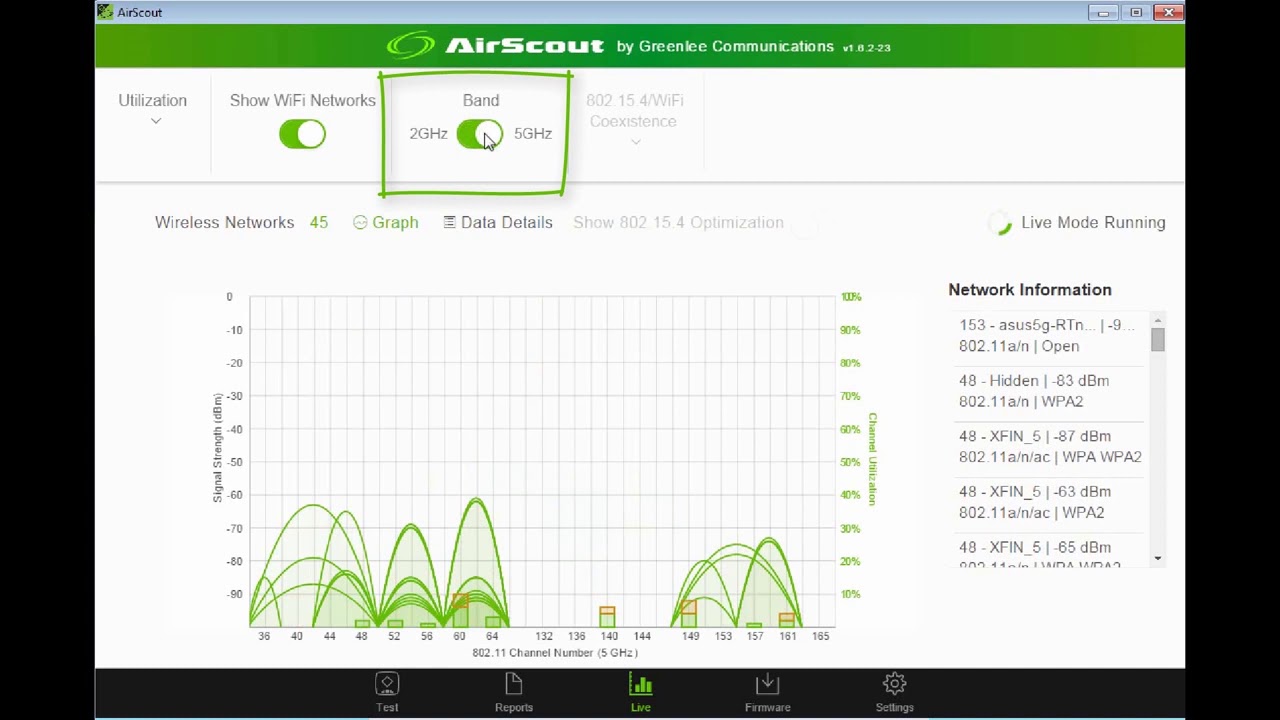Image resolution: width=1280 pixels, height=720 pixels.
Task: Select network 153 - asus5g-RTn entry
Action: coord(1050,335)
